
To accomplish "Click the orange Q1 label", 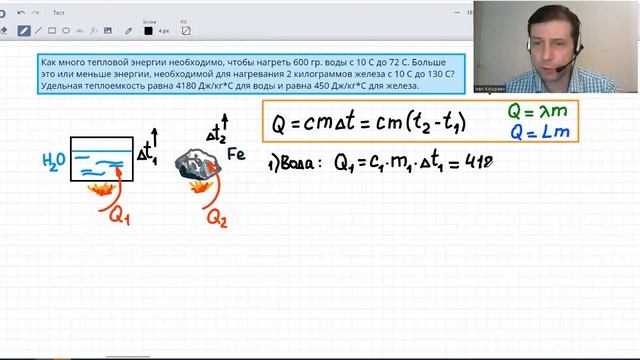I will coord(120,215).
